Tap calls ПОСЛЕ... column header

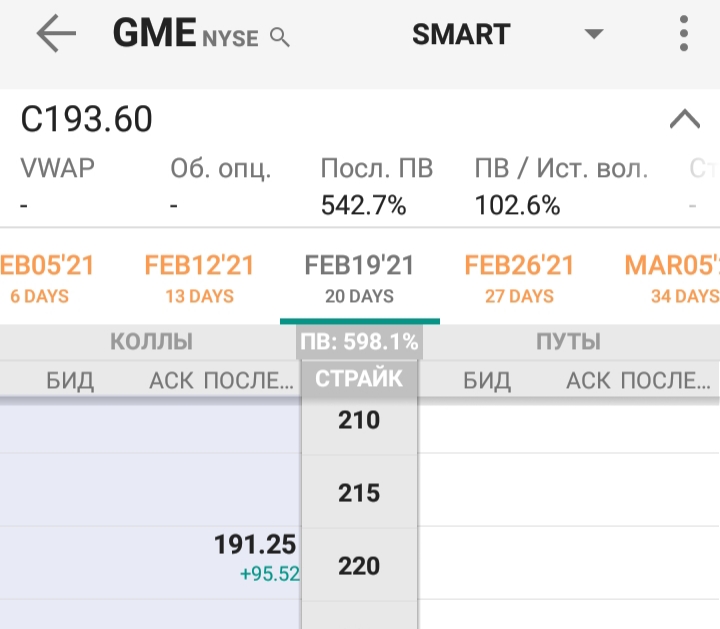(x=249, y=381)
